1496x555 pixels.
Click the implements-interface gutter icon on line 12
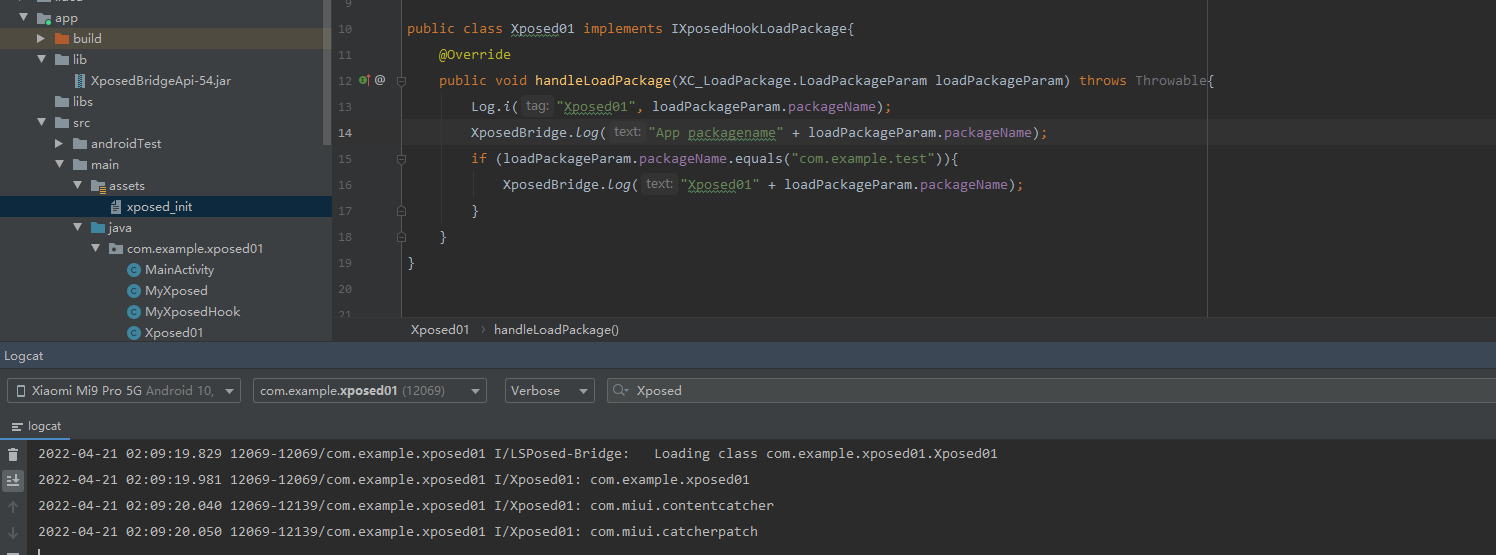(x=364, y=80)
